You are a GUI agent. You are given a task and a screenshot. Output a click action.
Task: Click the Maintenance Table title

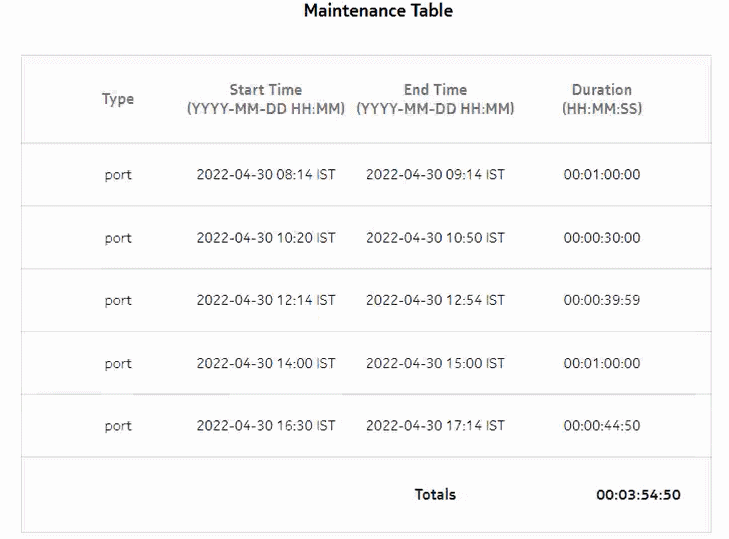[378, 12]
